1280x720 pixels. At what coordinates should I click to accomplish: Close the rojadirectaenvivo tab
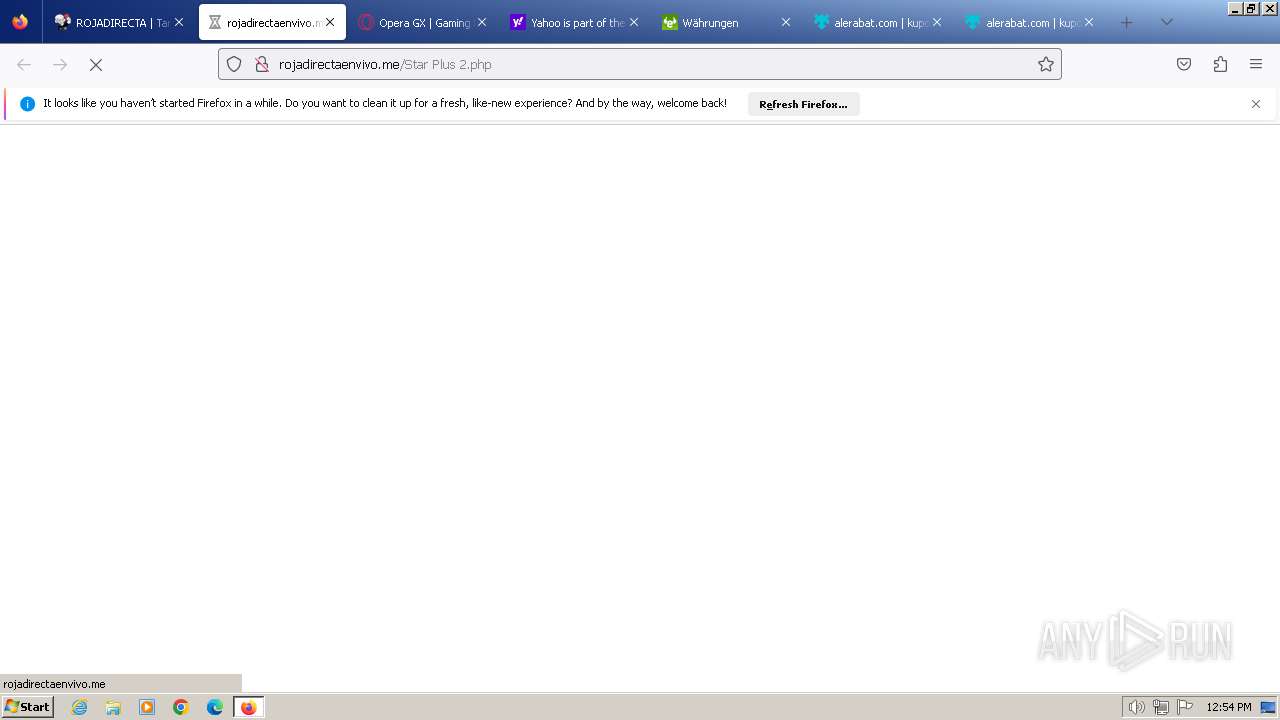pos(330,22)
